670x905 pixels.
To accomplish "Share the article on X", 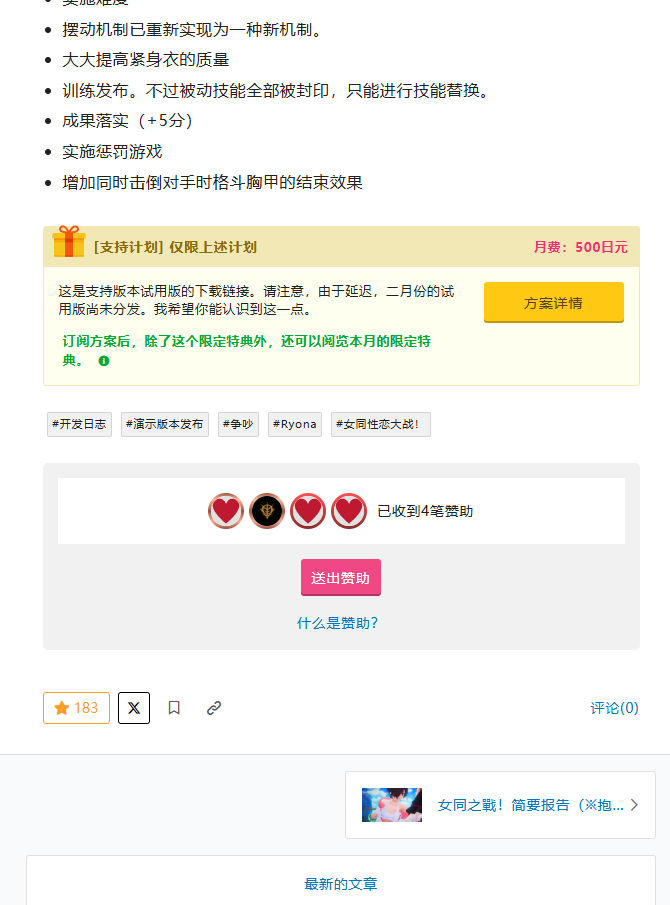I will tap(133, 707).
